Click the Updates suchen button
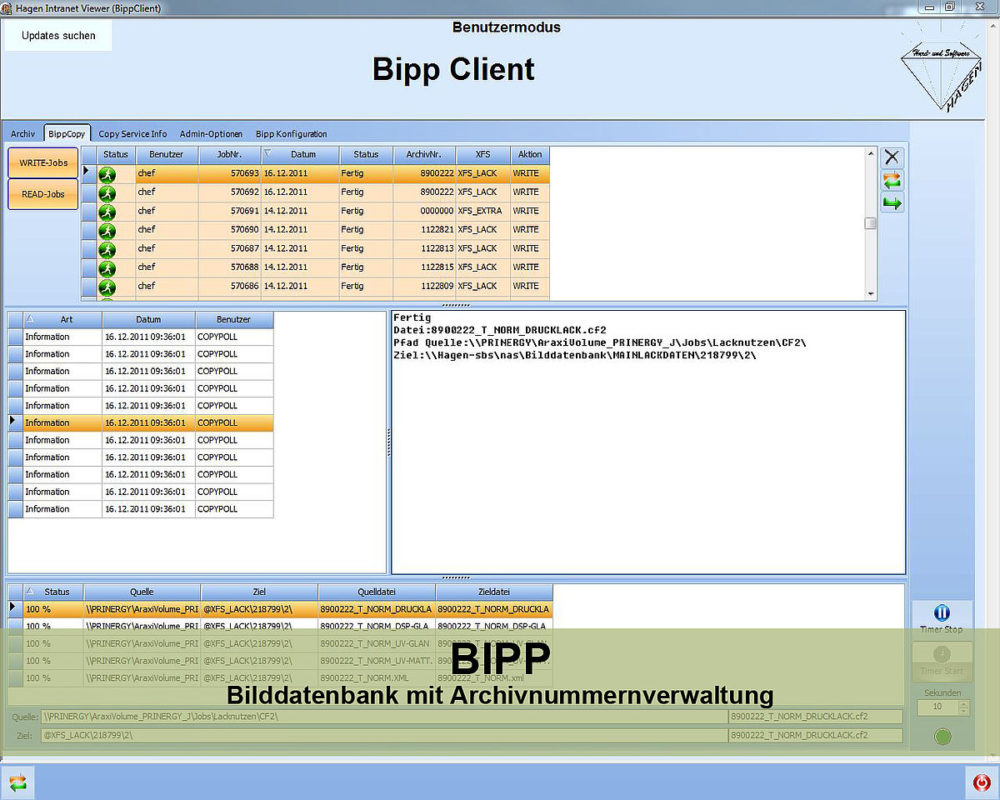Viewport: 1000px width, 800px height. tap(59, 36)
